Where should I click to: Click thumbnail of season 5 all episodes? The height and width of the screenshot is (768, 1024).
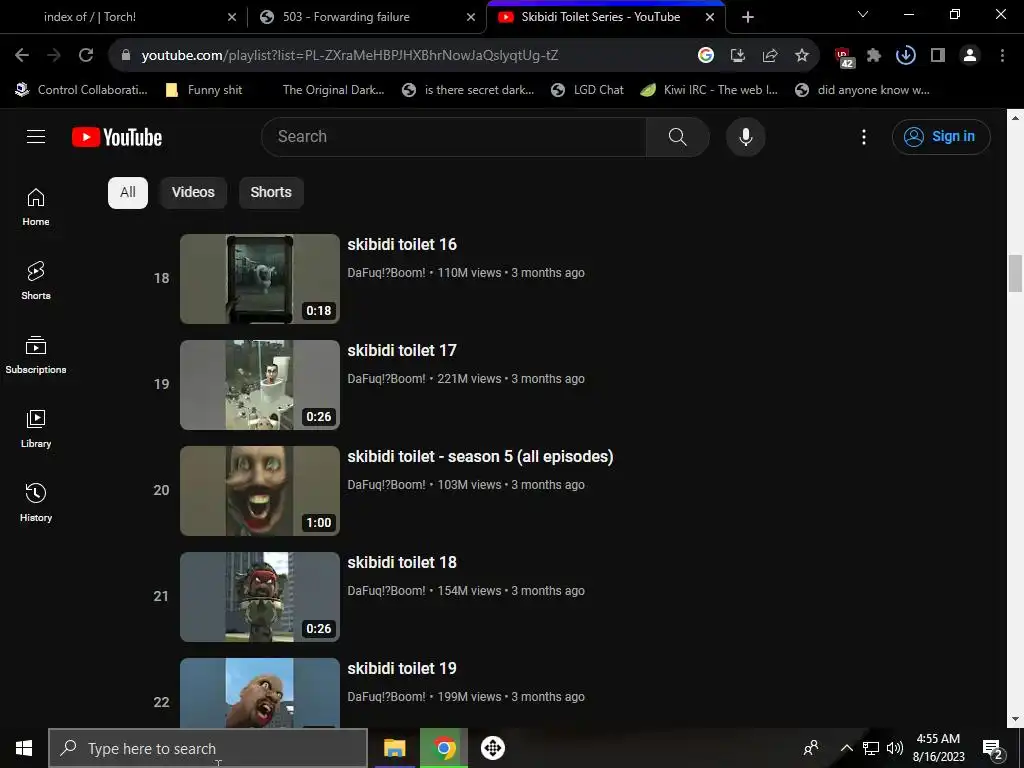click(260, 491)
